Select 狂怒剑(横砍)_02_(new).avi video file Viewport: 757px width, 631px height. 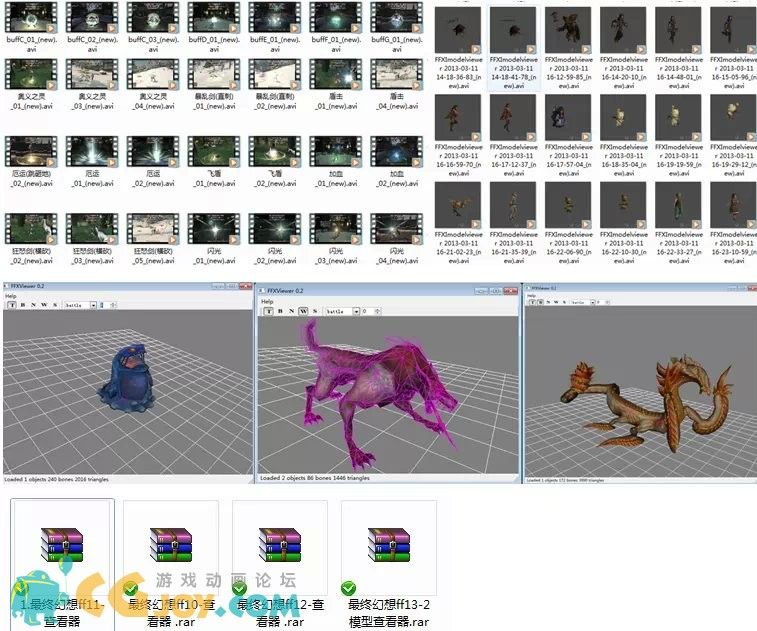31,239
